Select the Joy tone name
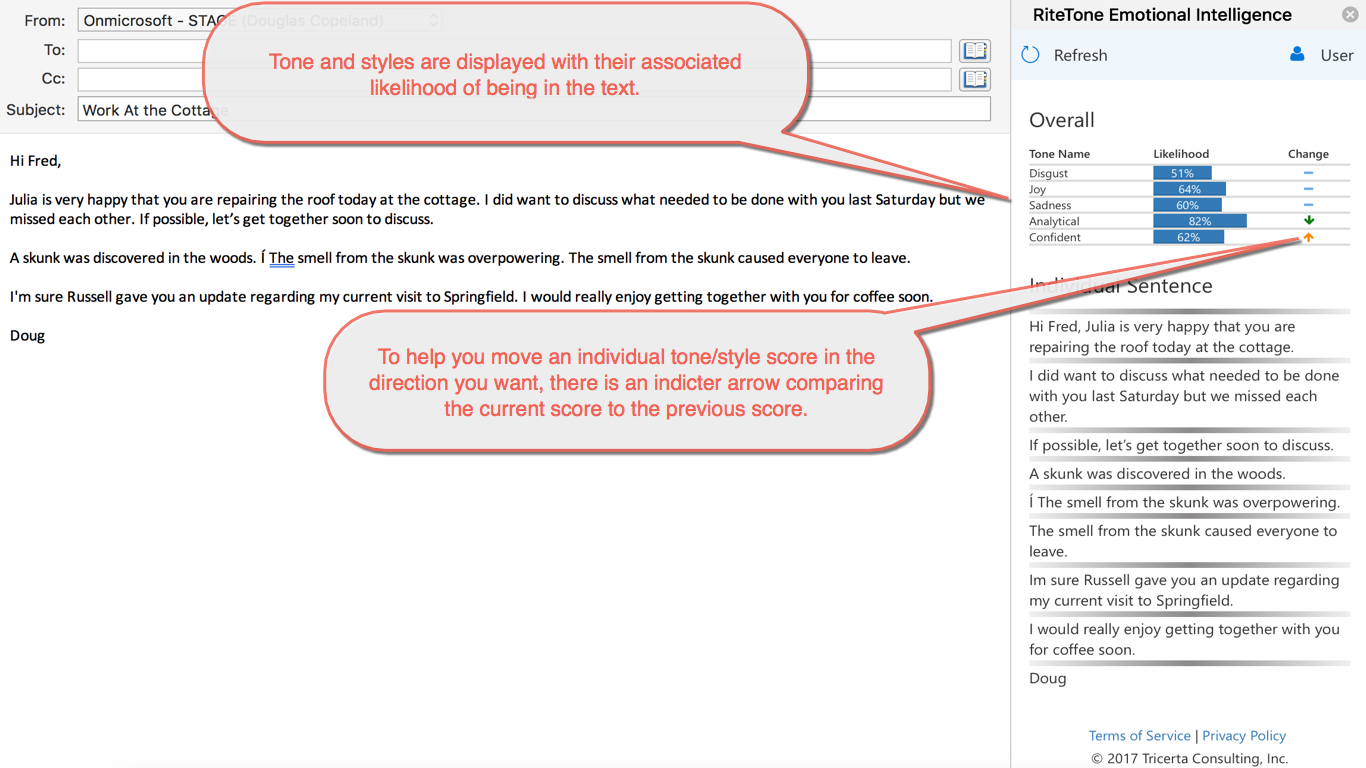Viewport: 1366px width, 768px height. pos(1037,189)
